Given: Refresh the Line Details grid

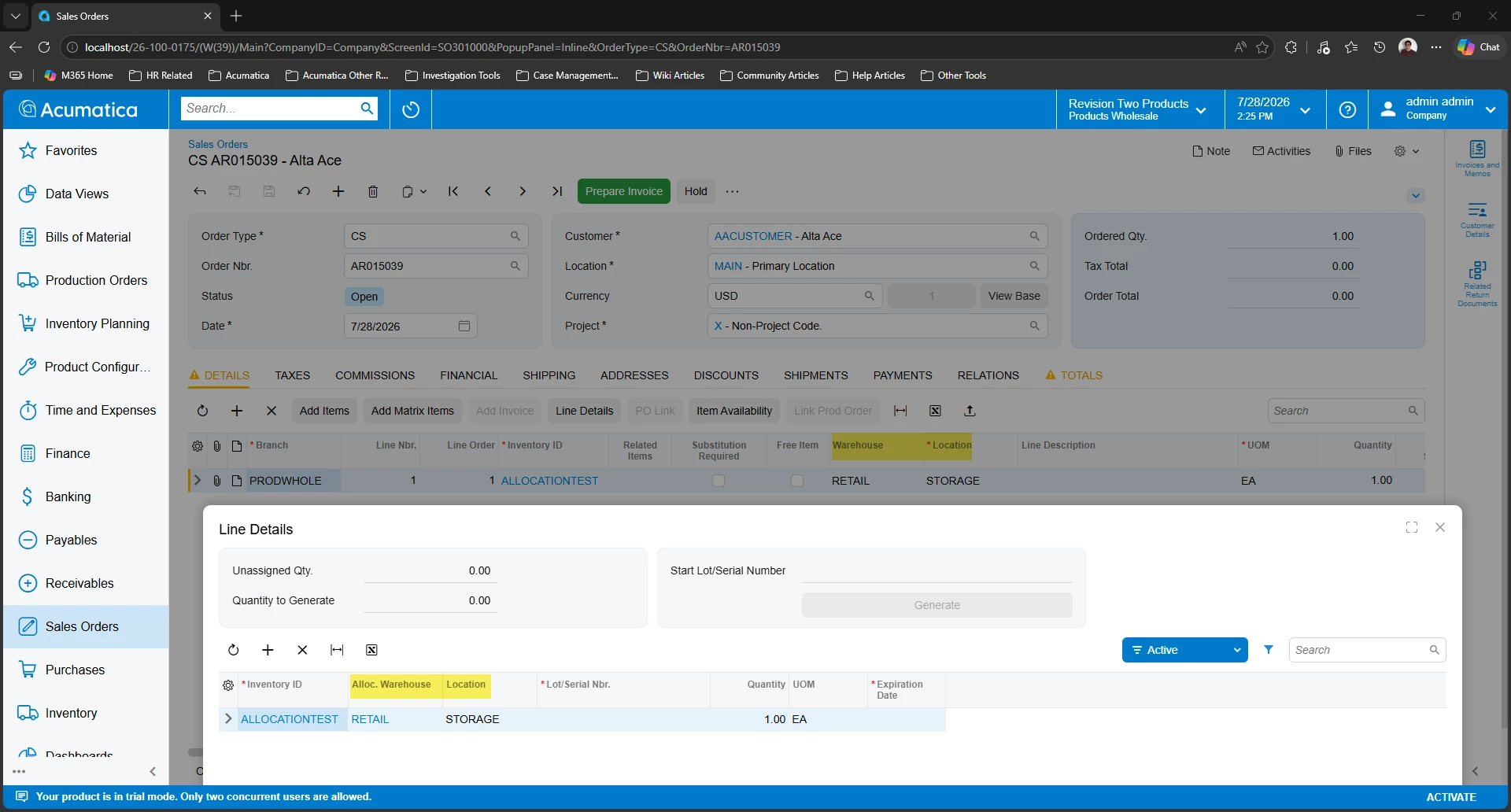Looking at the screenshot, I should click(233, 650).
